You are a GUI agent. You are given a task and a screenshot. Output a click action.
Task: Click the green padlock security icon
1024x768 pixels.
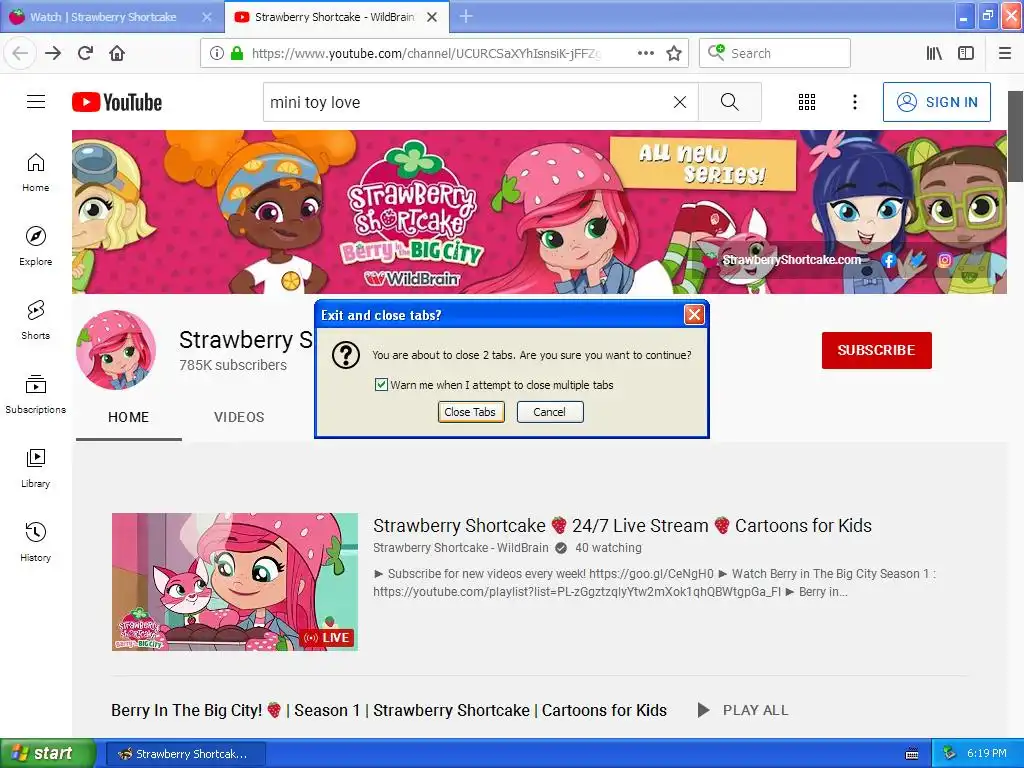[x=236, y=53]
